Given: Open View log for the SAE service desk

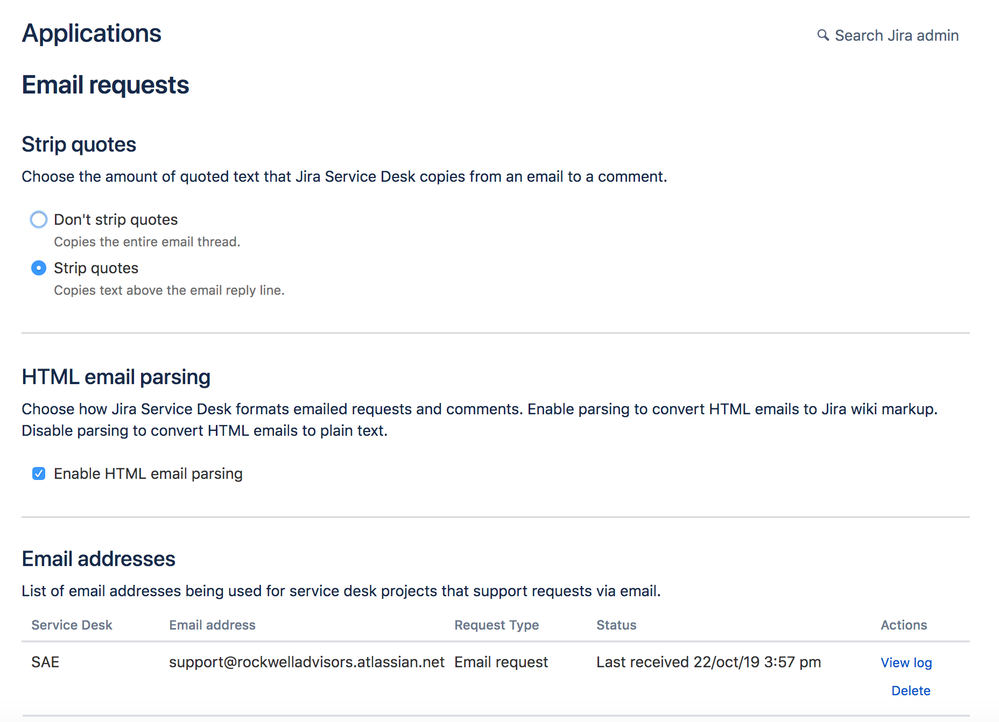Looking at the screenshot, I should (906, 663).
